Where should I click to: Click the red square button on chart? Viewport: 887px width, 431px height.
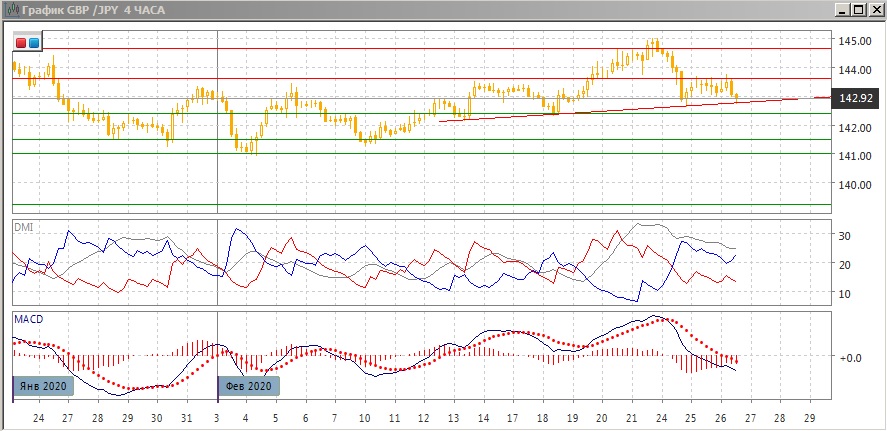point(21,43)
